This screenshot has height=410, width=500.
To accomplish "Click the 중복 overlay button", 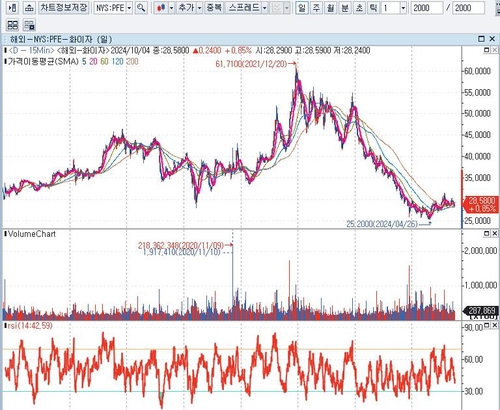I will point(214,8).
